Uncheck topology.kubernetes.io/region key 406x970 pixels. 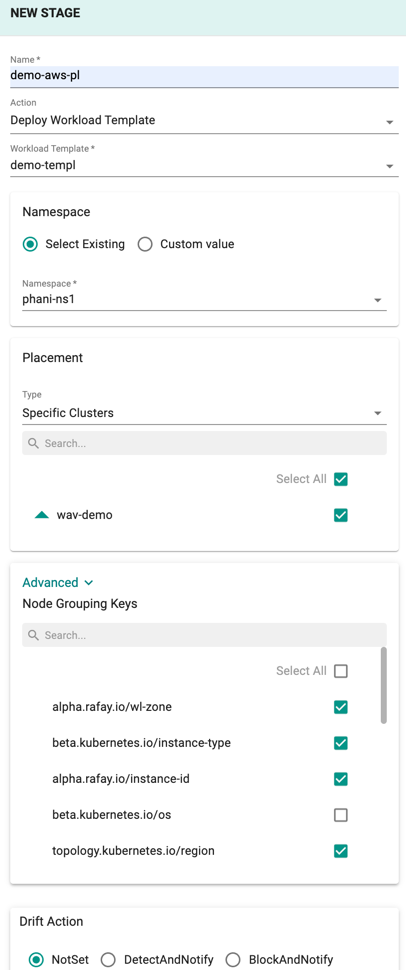(340, 851)
